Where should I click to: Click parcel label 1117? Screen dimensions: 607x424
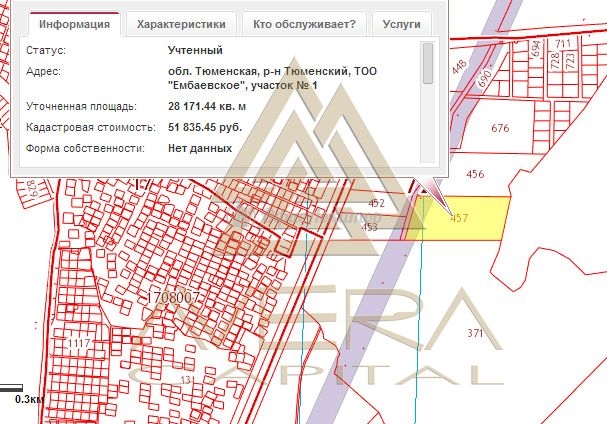[x=79, y=343]
